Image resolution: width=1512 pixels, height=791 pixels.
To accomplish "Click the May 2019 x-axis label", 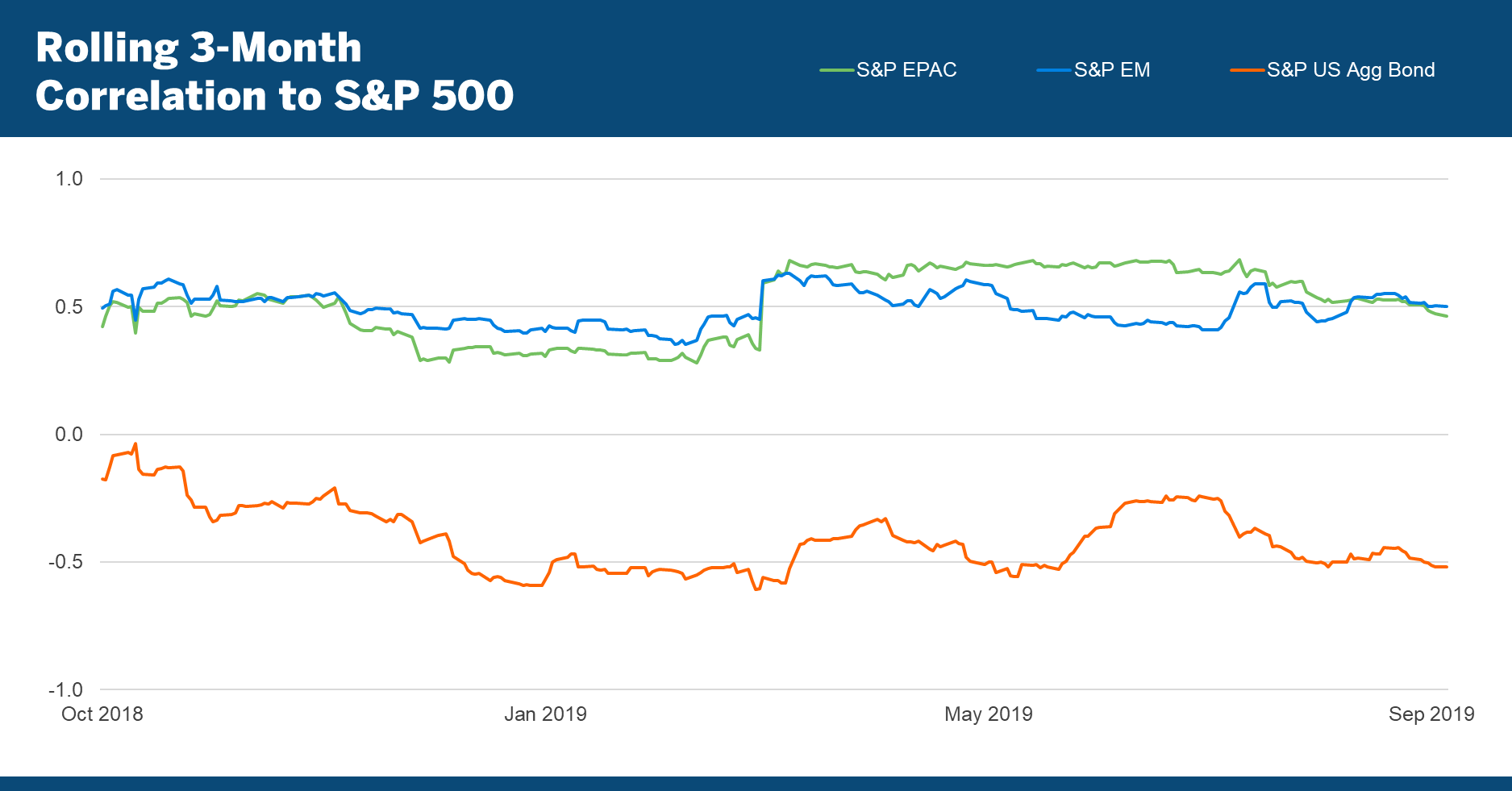I will point(988,714).
